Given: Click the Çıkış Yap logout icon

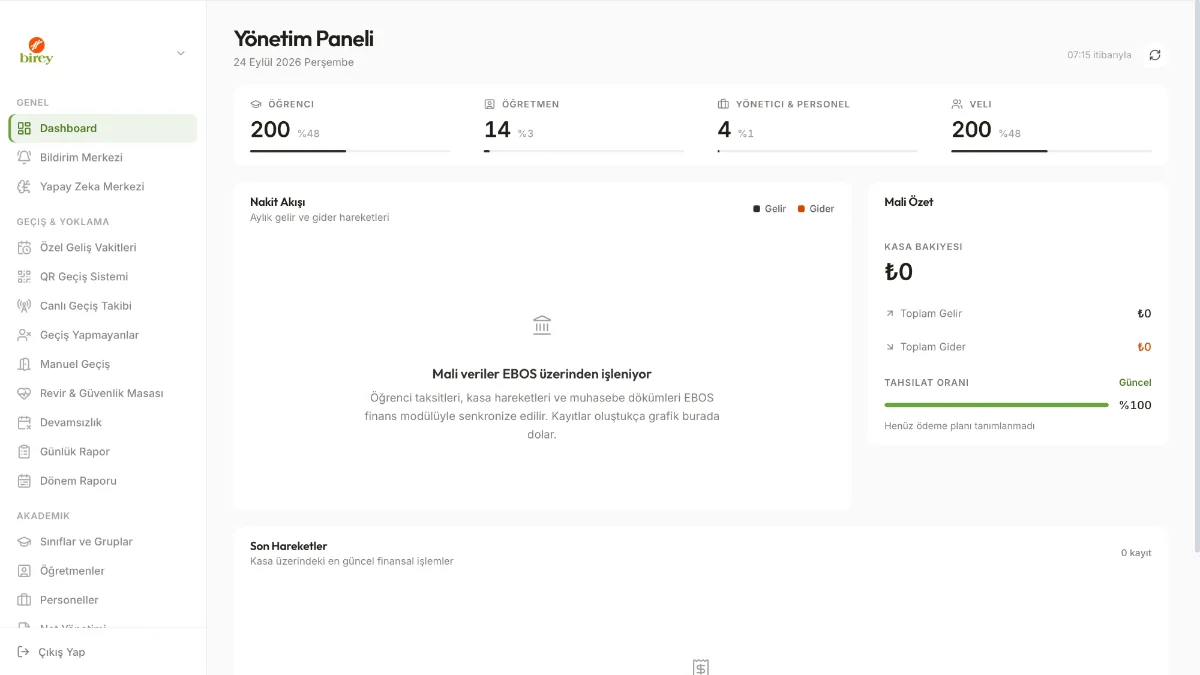Looking at the screenshot, I should click(x=24, y=652).
